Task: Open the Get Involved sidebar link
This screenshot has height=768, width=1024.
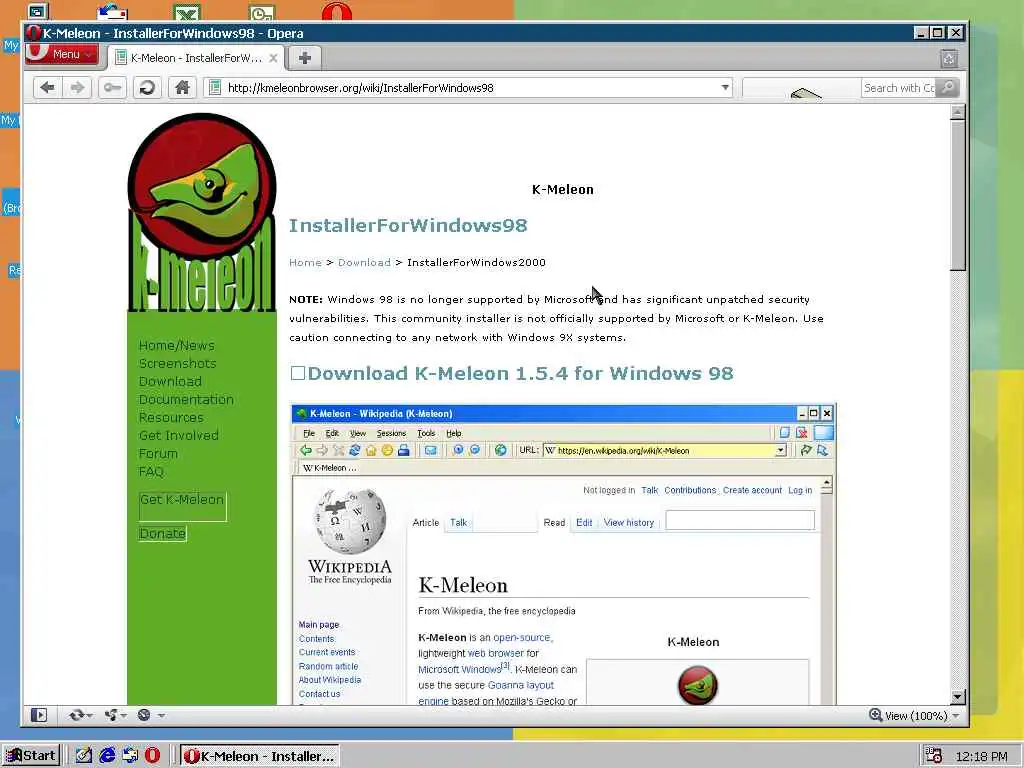Action: pyautogui.click(x=178, y=435)
